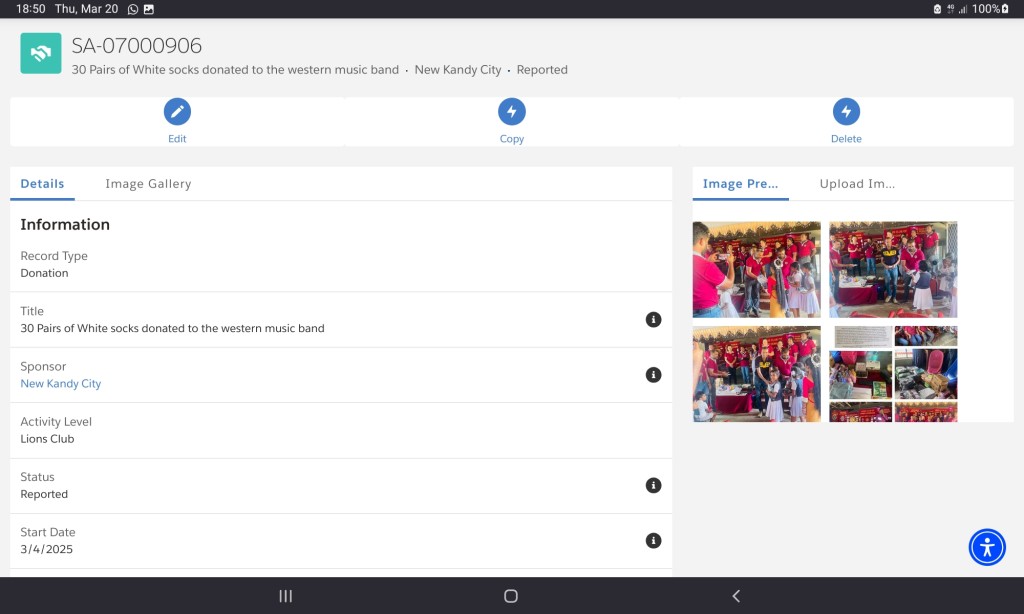1024x614 pixels.
Task: Tap the Copy label text
Action: click(x=511, y=138)
